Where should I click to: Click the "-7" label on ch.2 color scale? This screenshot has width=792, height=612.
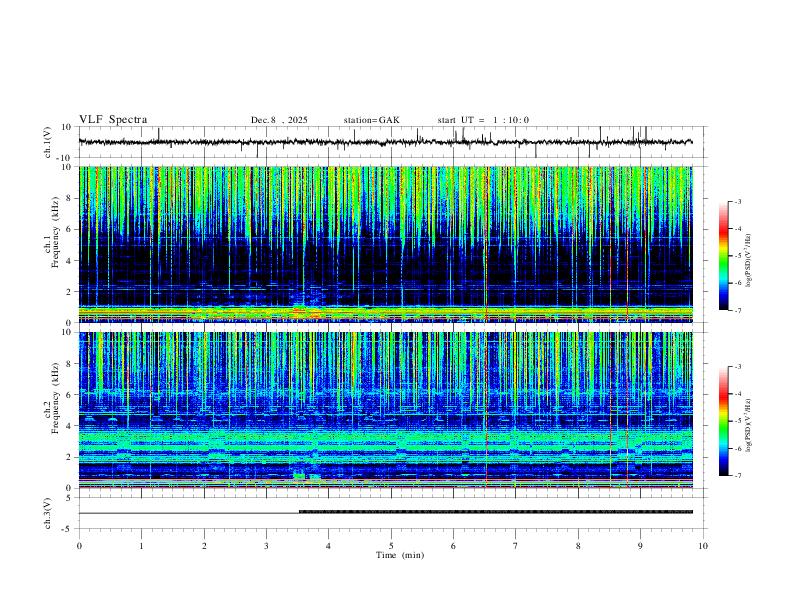738,476
